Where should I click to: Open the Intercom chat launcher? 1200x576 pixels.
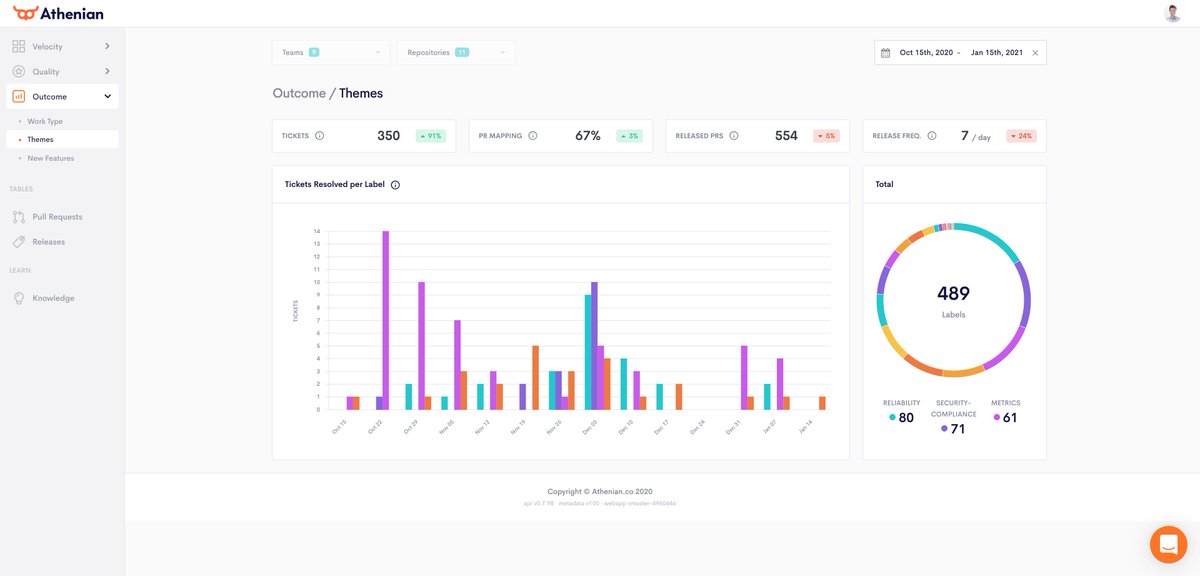1168,544
